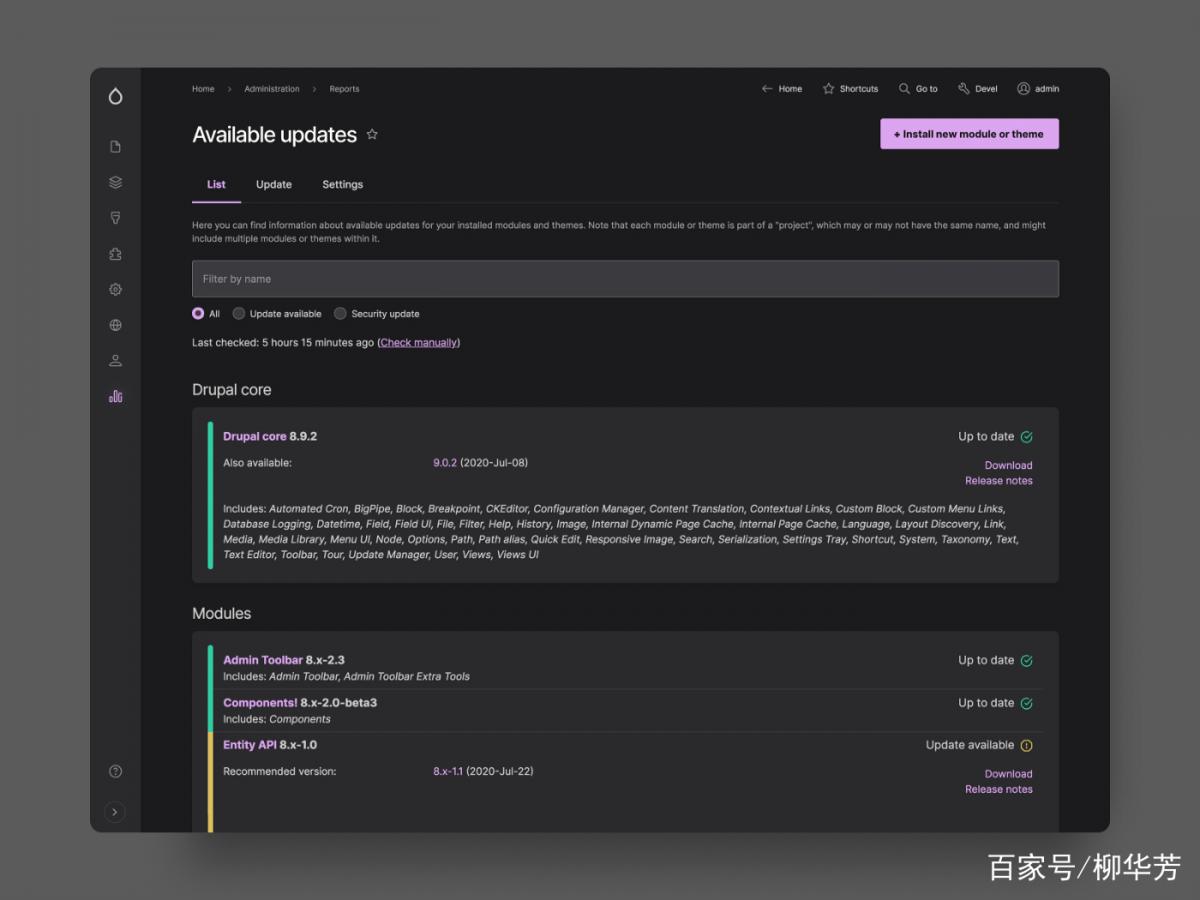Image resolution: width=1200 pixels, height=900 pixels.
Task: Go to the Administration breadcrumb
Action: coord(272,89)
